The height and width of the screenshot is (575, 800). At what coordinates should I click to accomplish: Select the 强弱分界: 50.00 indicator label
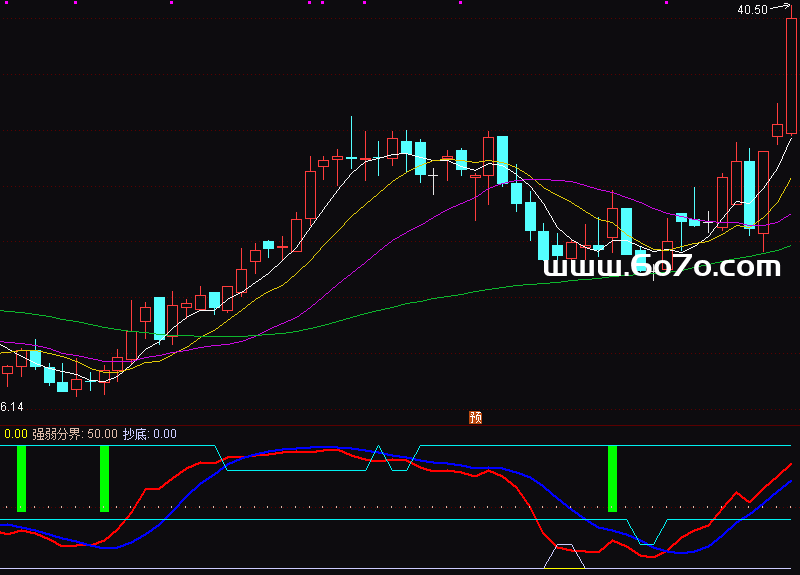[75, 434]
